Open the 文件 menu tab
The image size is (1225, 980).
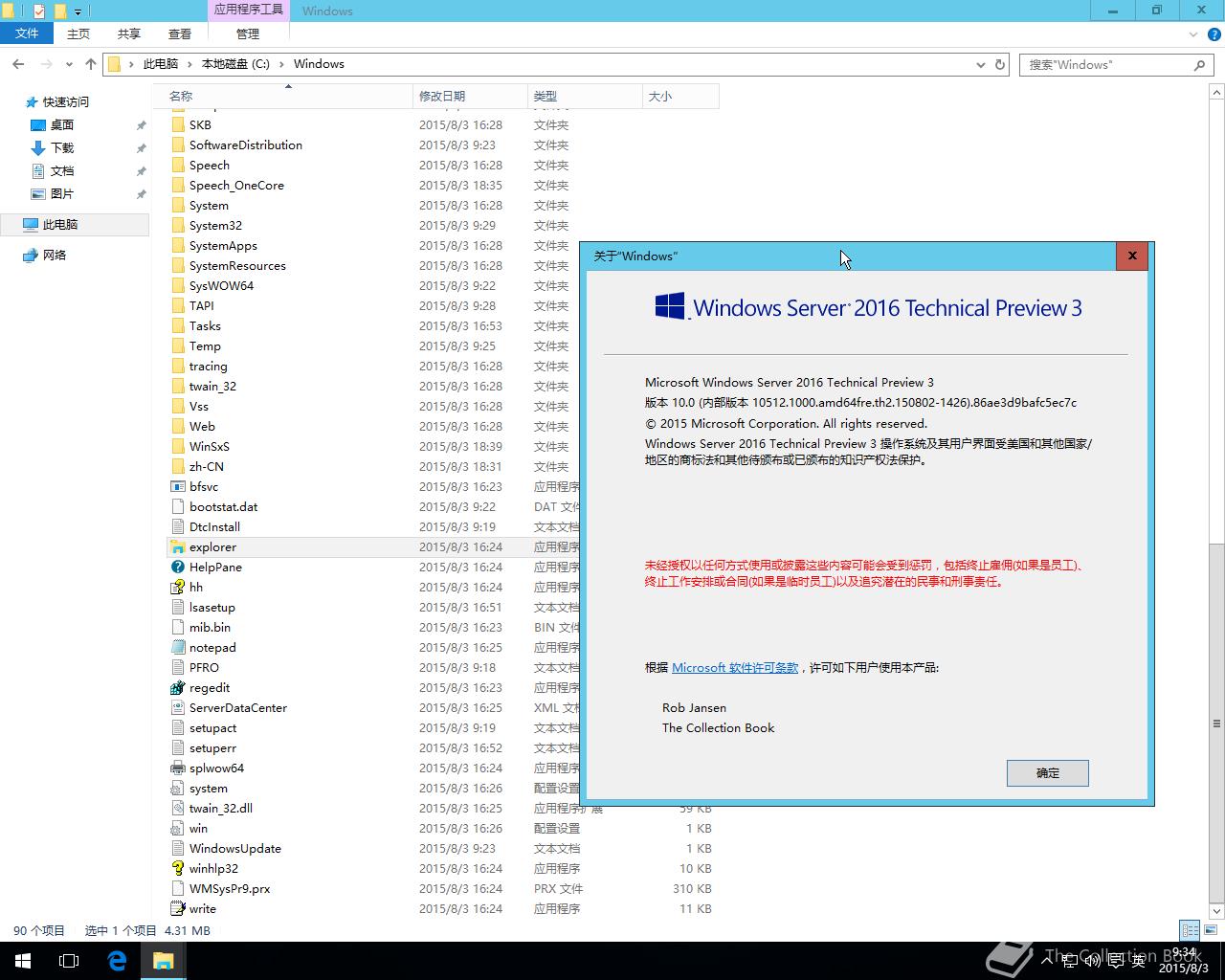[x=27, y=33]
